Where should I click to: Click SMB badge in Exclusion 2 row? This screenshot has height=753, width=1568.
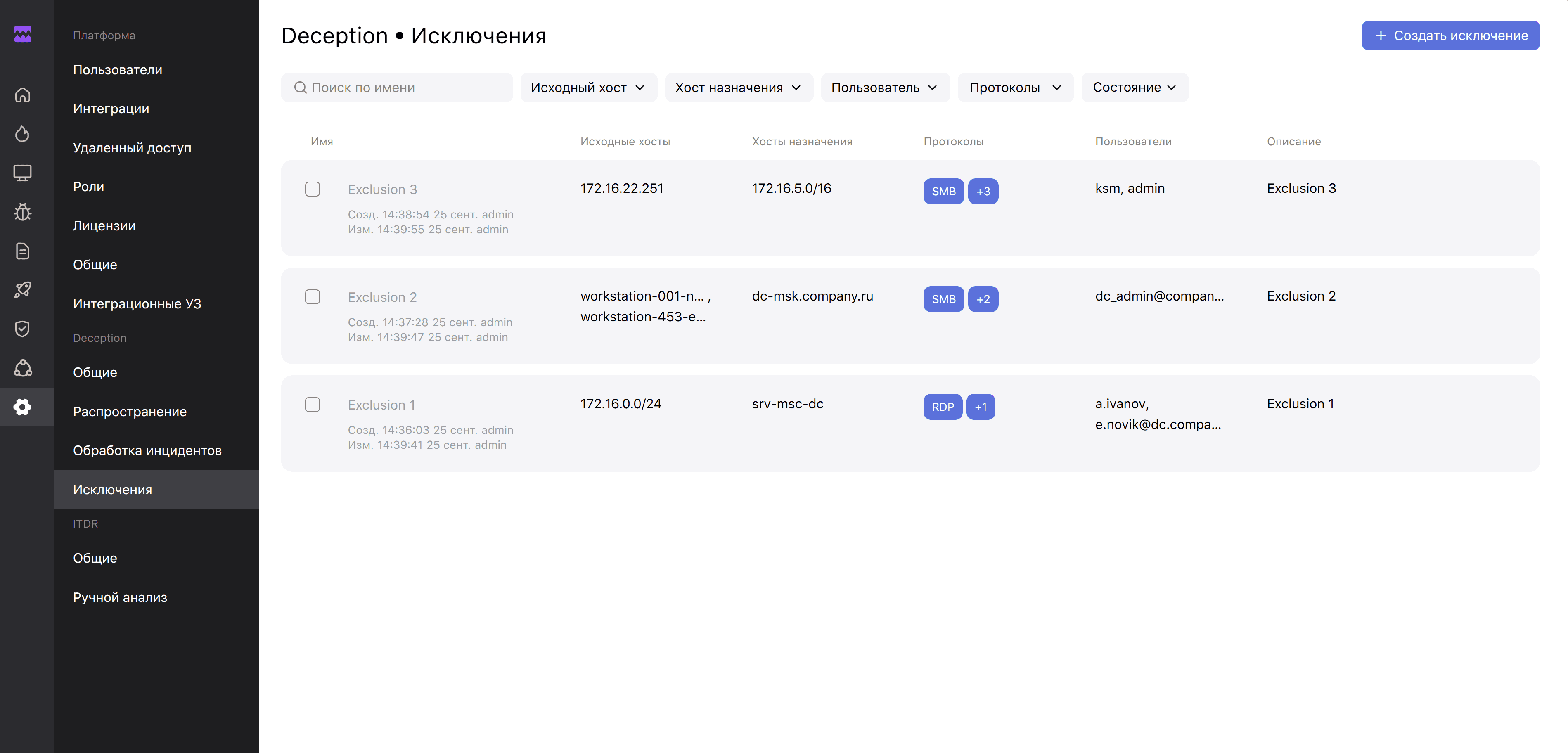943,299
